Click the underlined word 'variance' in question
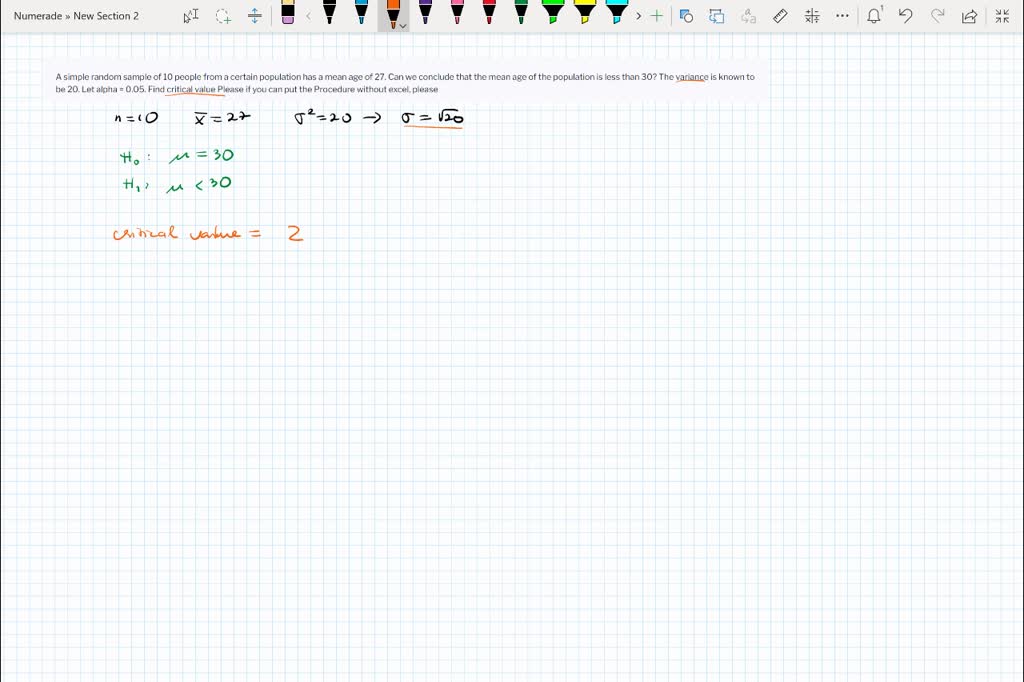Viewport: 1024px width, 682px height. pyautogui.click(x=692, y=76)
